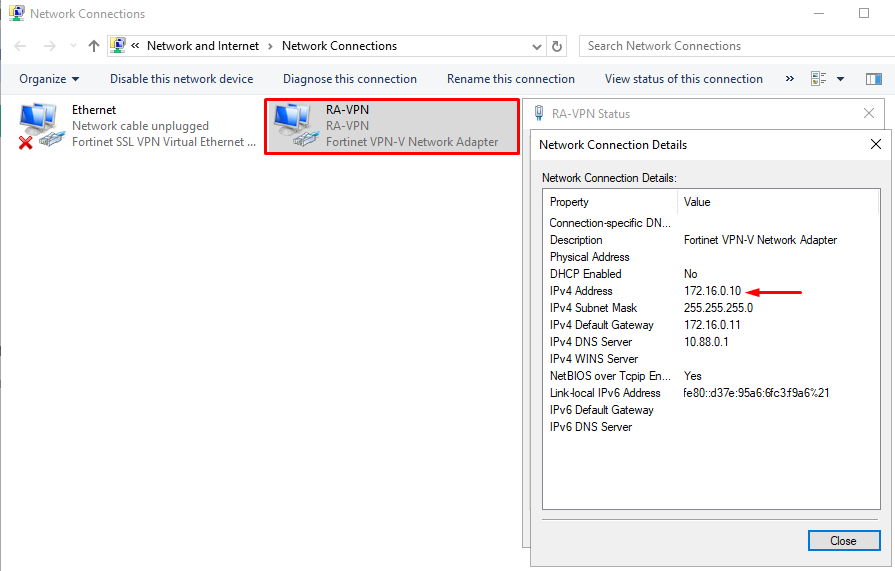Select the Connection-specific DN... row

tap(711, 223)
